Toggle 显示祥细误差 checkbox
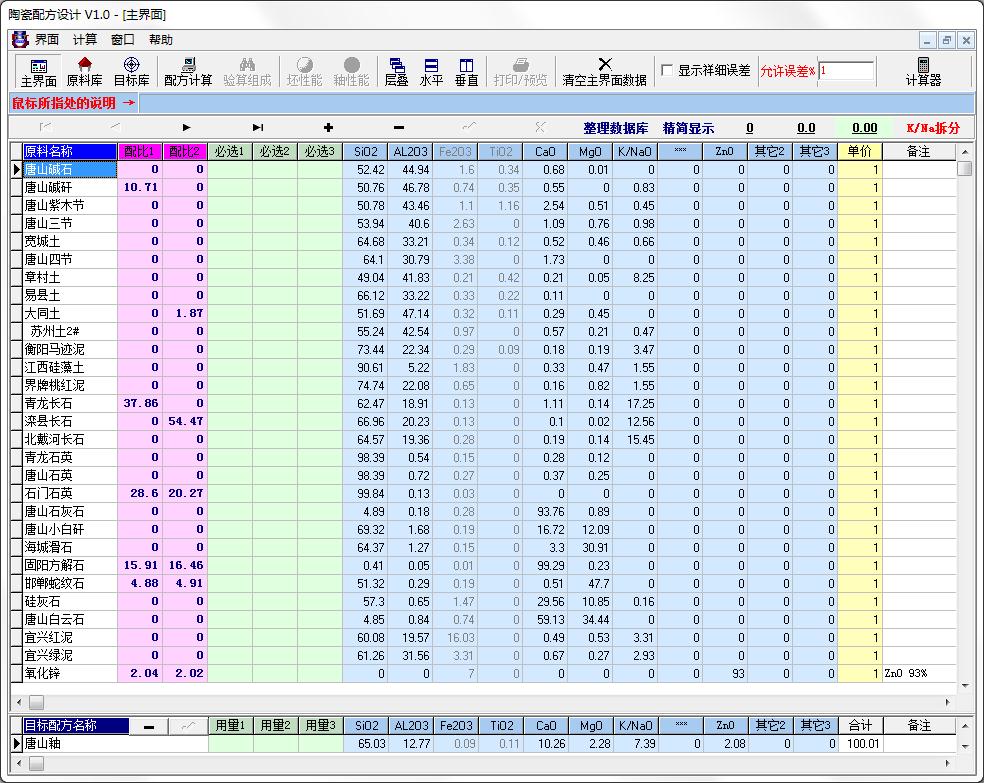 667,70
